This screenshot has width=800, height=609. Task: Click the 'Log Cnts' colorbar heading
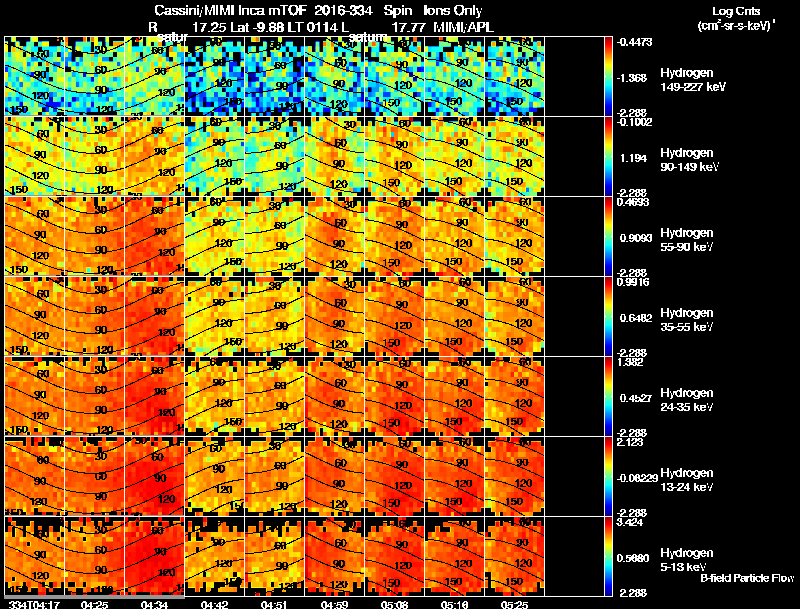736,11
